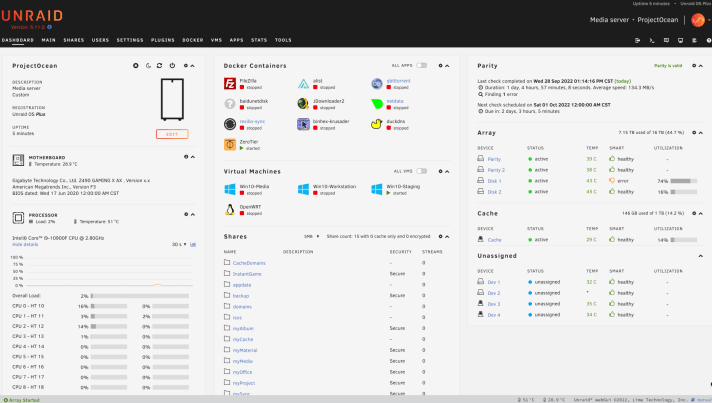Click the duckdns container icon
Viewport: 712px width, 403px height.
click(377, 124)
